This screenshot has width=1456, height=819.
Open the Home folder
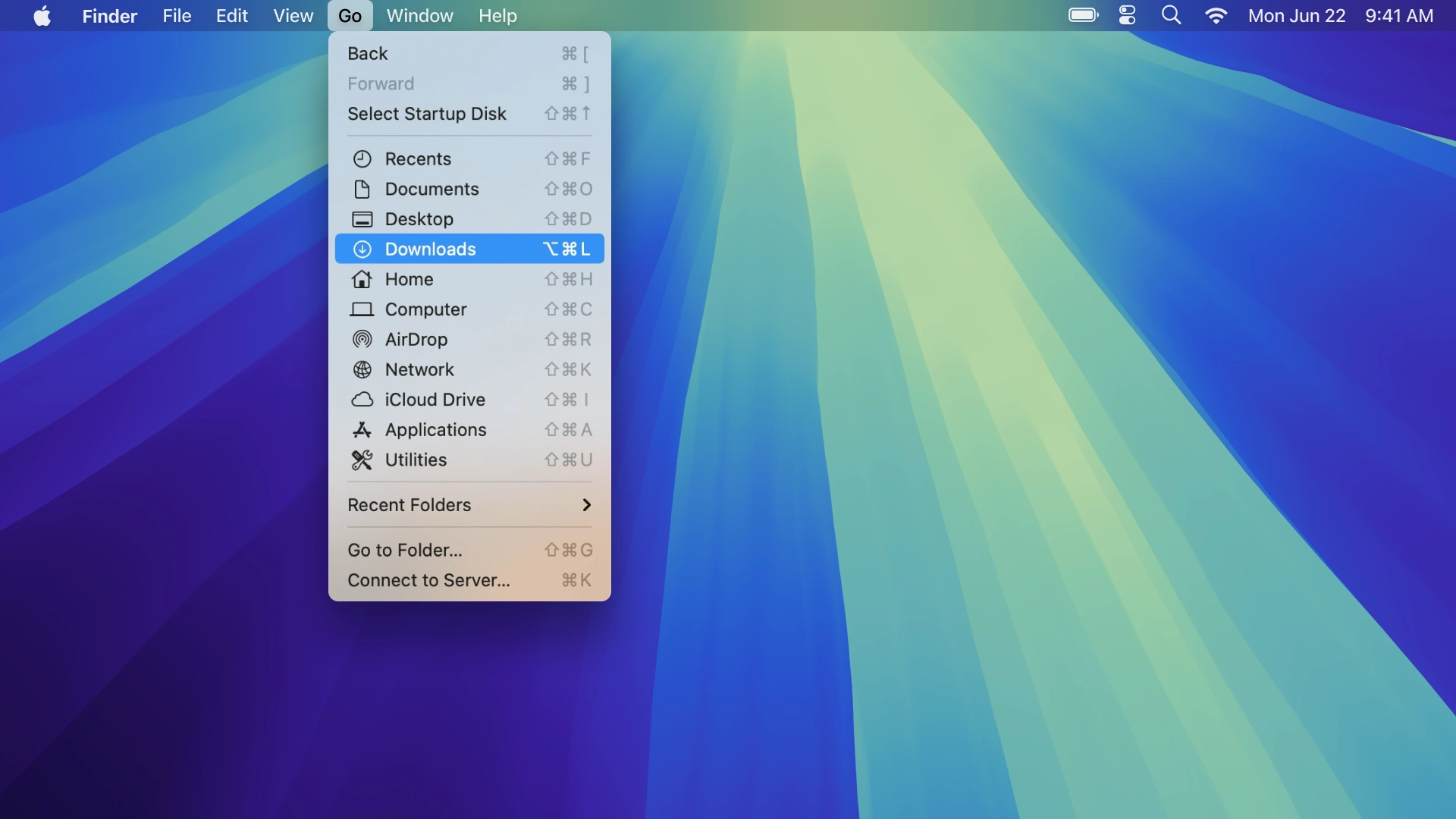point(408,279)
